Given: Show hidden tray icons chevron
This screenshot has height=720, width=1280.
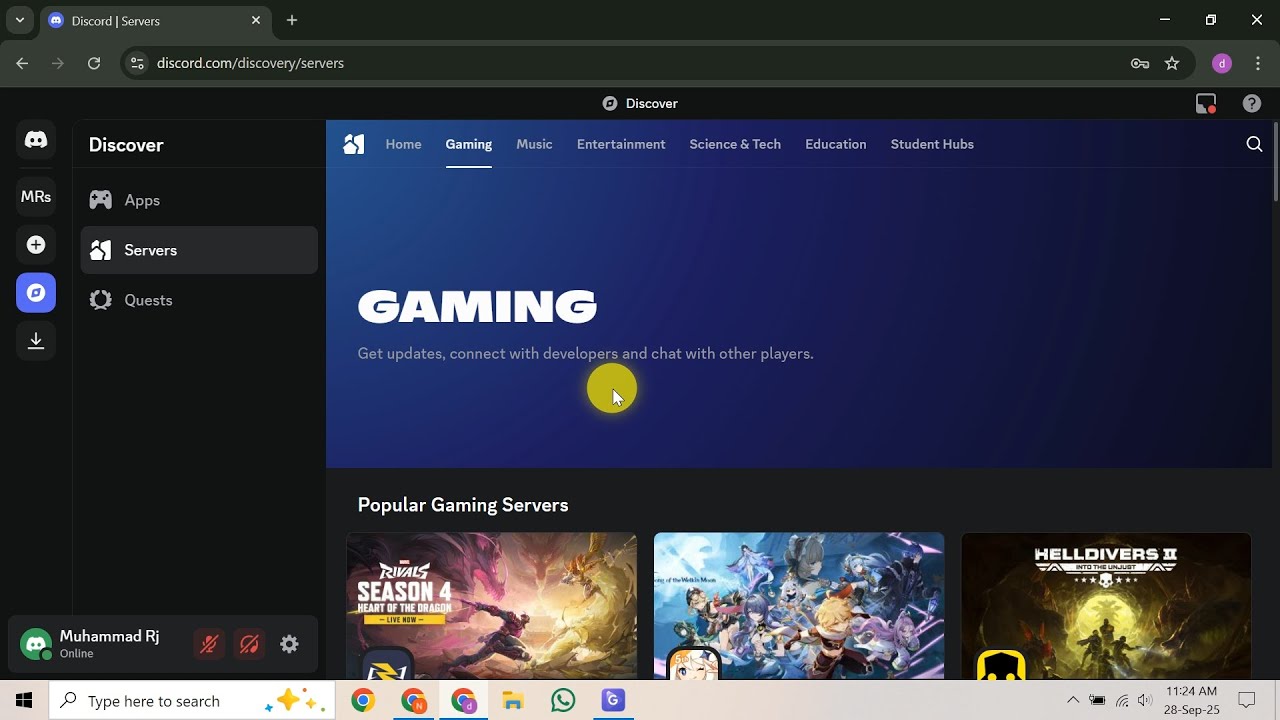Looking at the screenshot, I should pos(1073,701).
